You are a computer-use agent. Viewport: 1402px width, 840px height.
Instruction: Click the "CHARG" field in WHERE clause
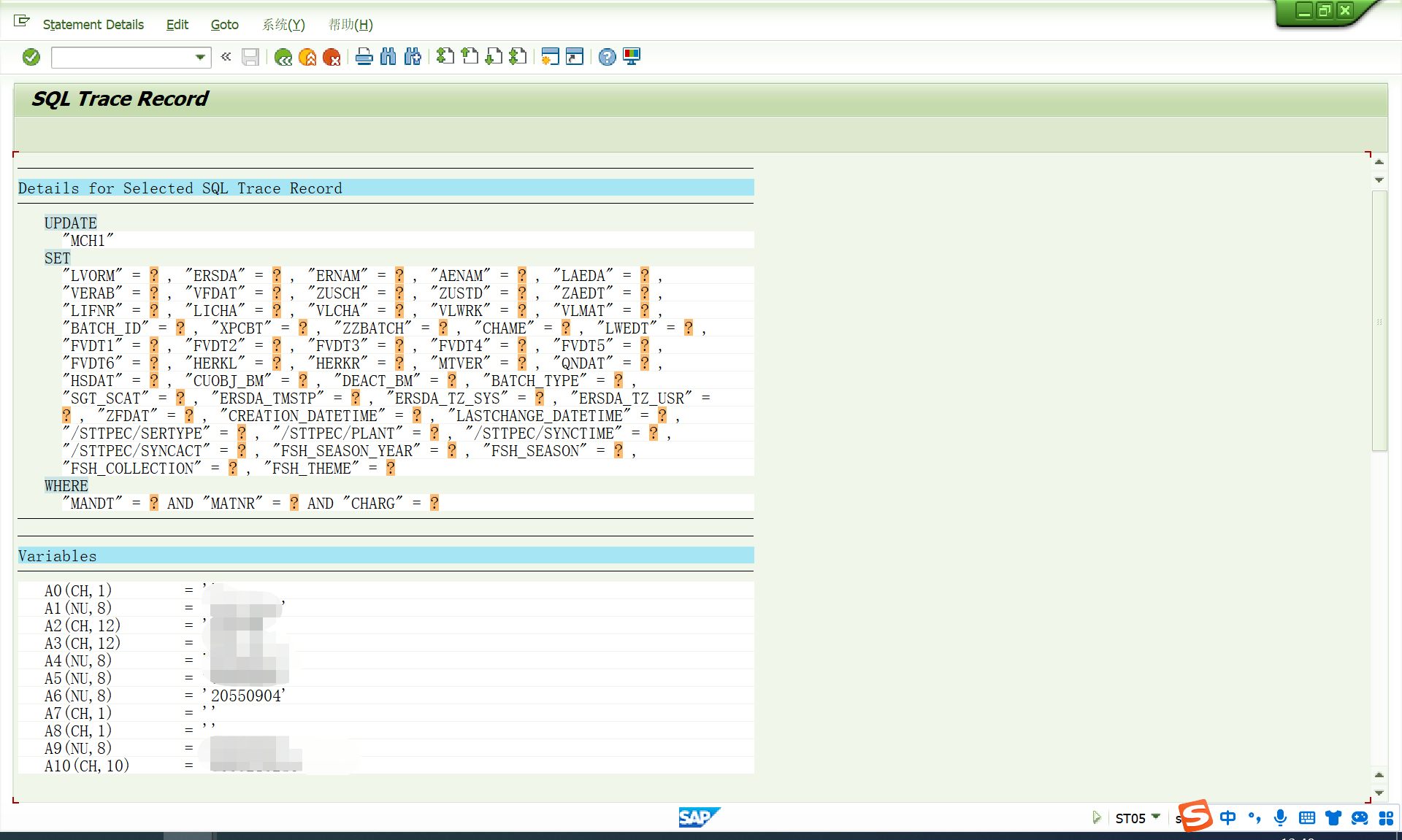coord(372,504)
